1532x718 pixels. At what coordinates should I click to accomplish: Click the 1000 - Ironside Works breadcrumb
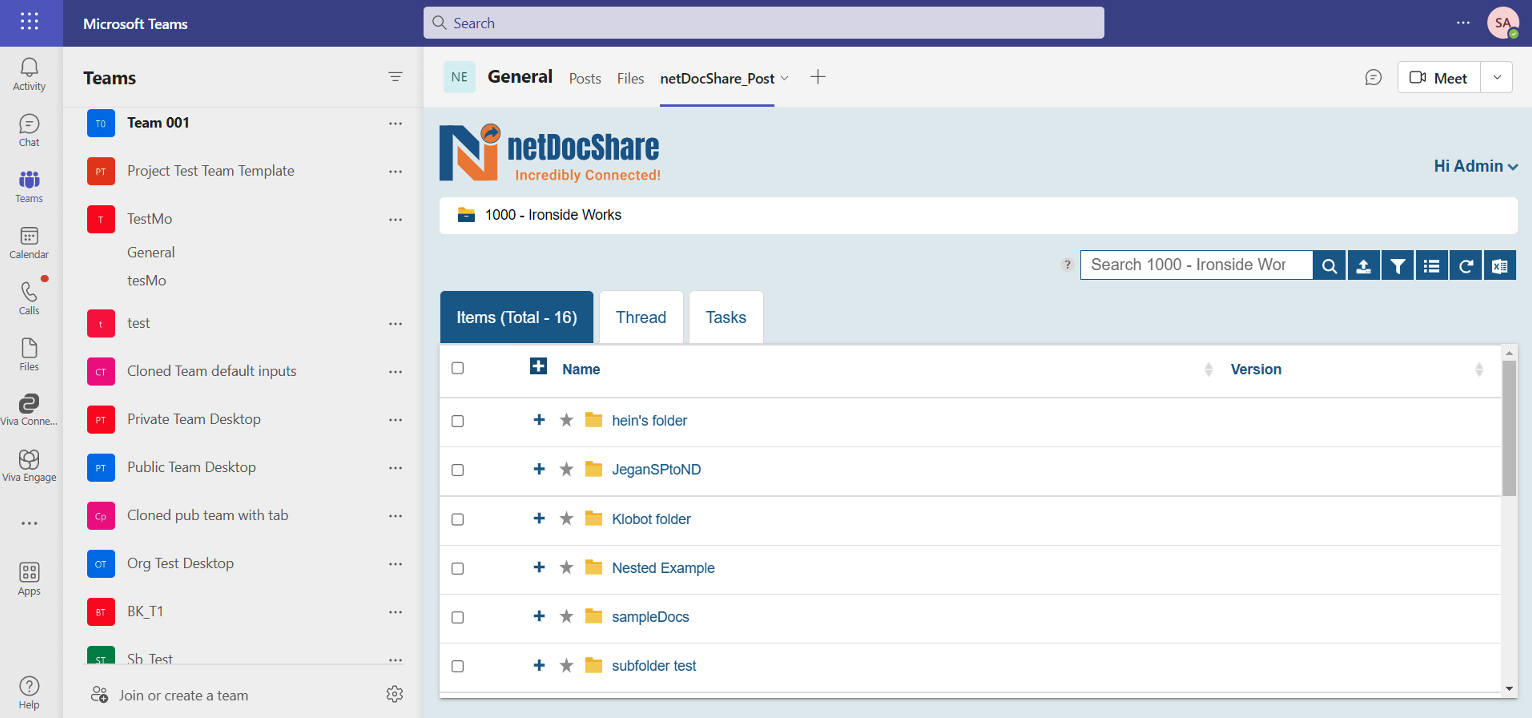[553, 215]
